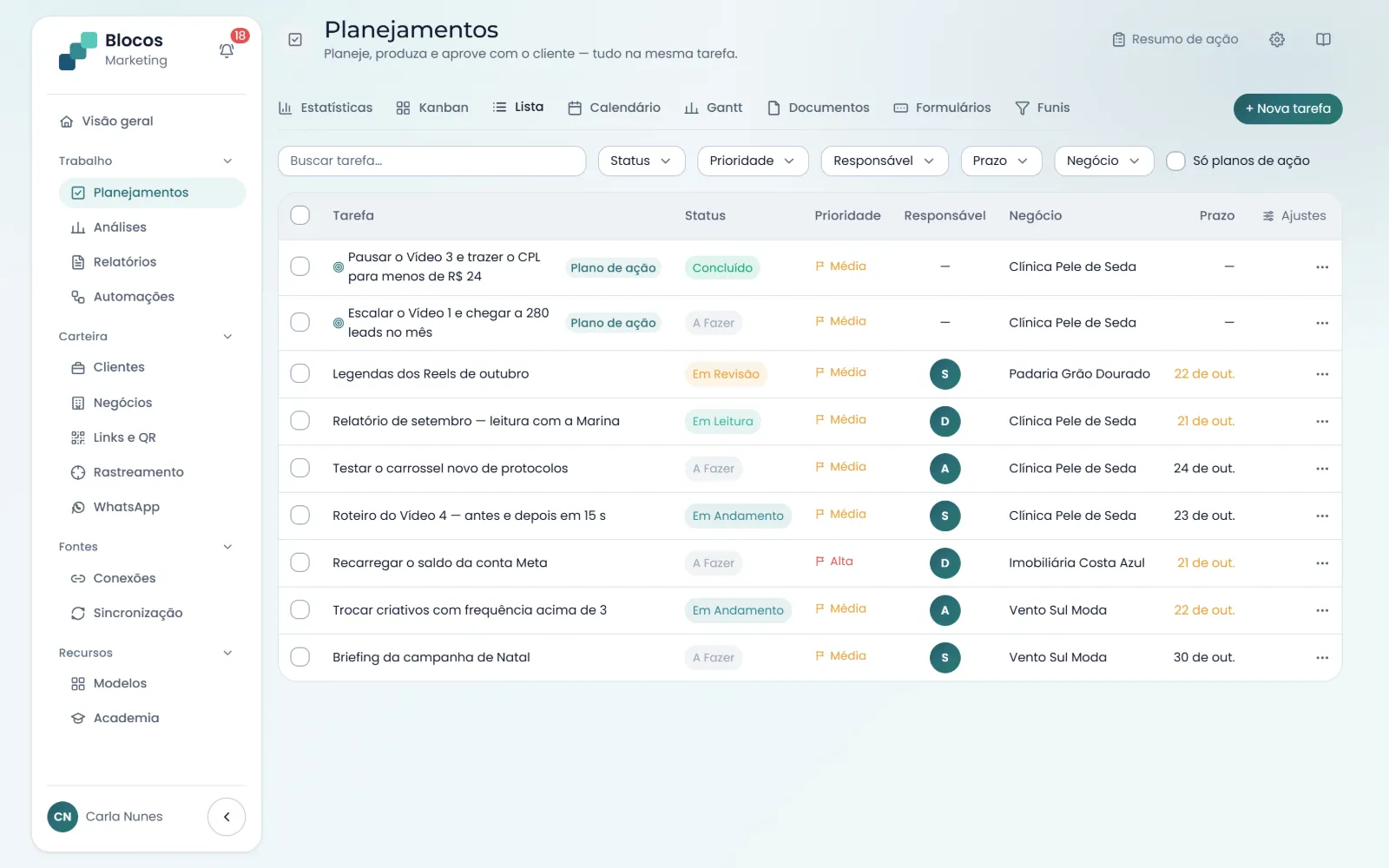1389x868 pixels.
Task: Open Carla Nunes user profile
Action: (x=106, y=817)
